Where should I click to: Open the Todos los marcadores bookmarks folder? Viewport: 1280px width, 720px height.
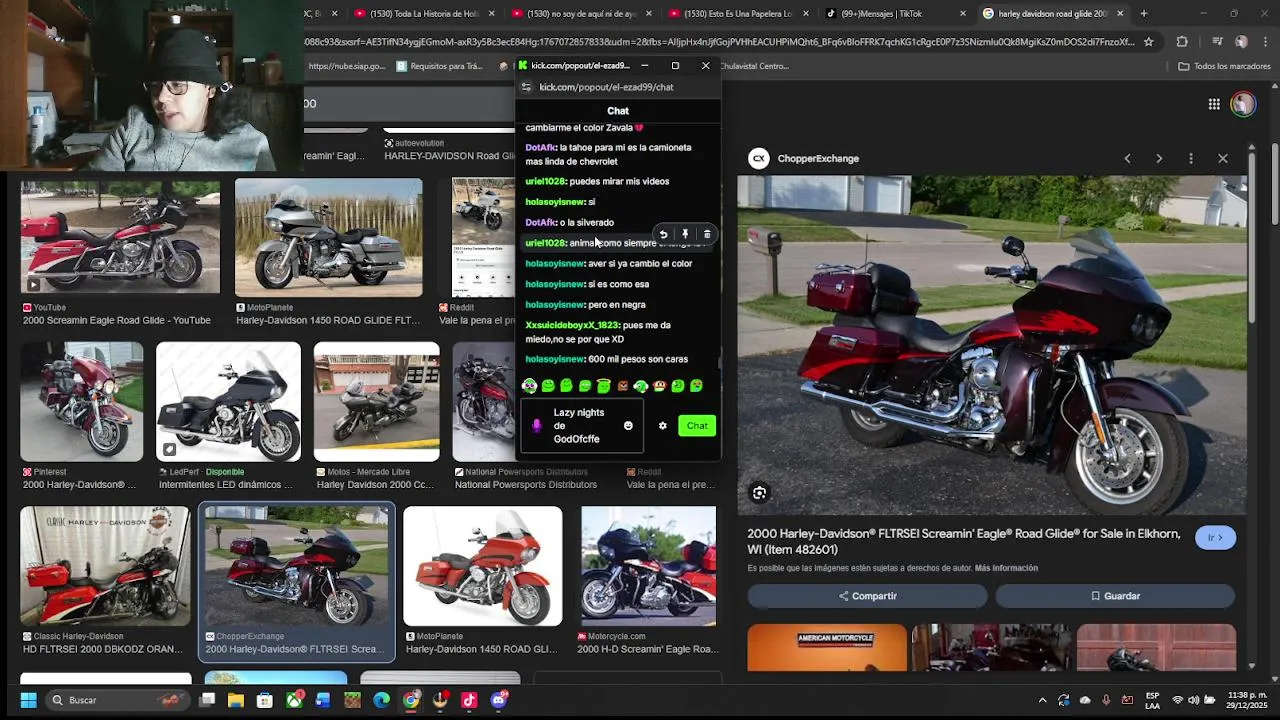pyautogui.click(x=1224, y=66)
